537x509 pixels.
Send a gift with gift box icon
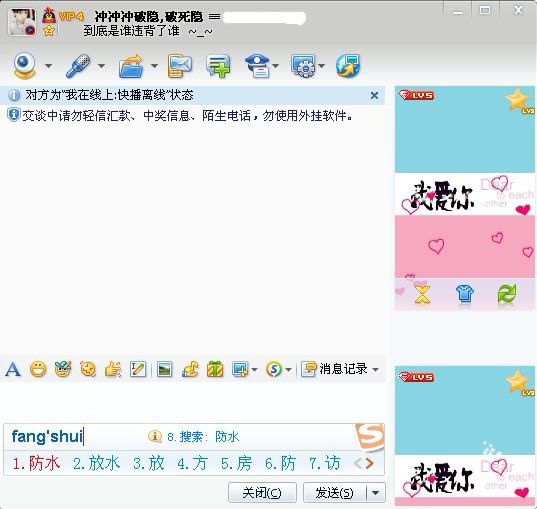pos(215,369)
